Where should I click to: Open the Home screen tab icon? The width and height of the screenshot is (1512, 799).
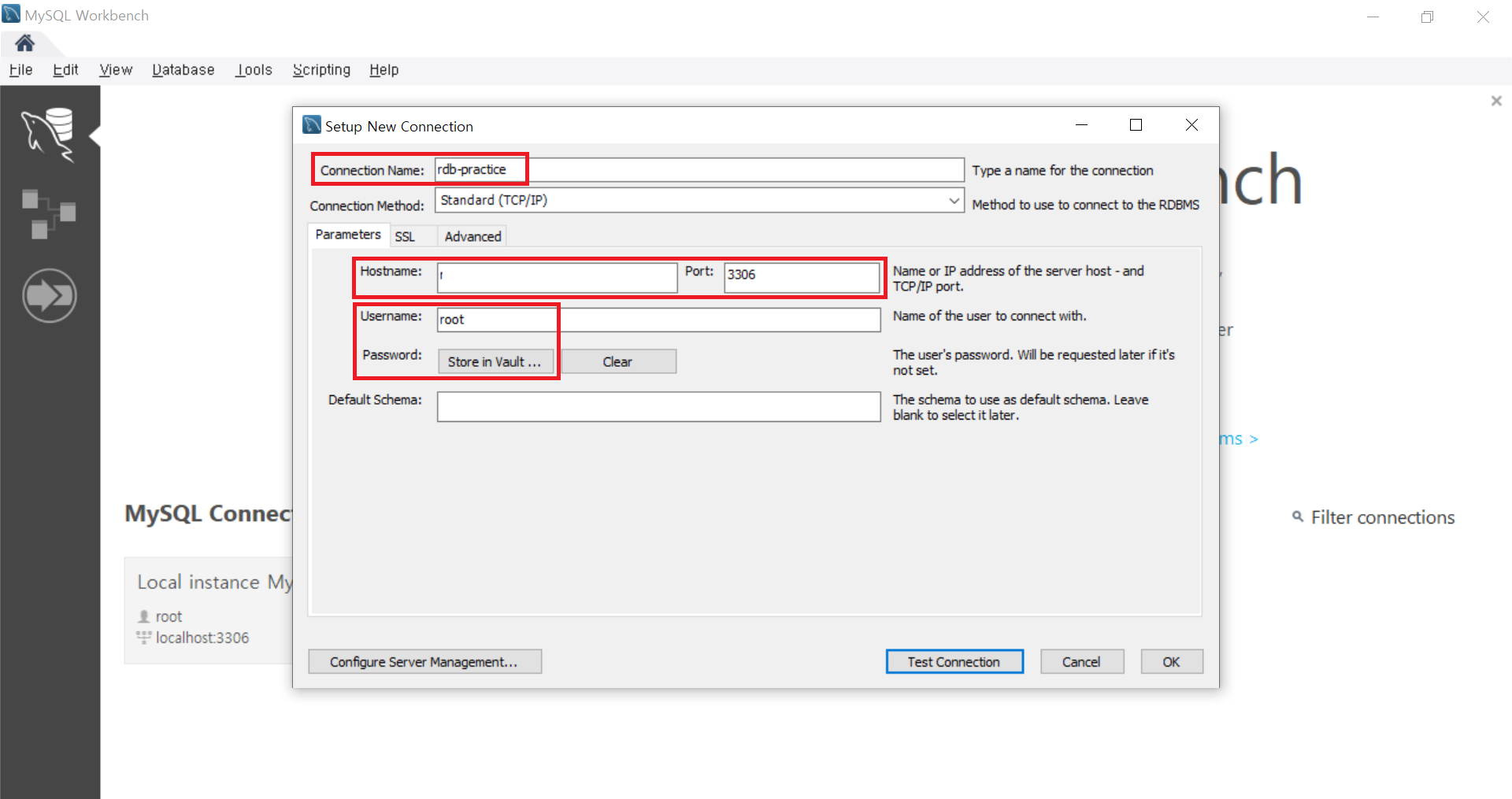tap(24, 43)
